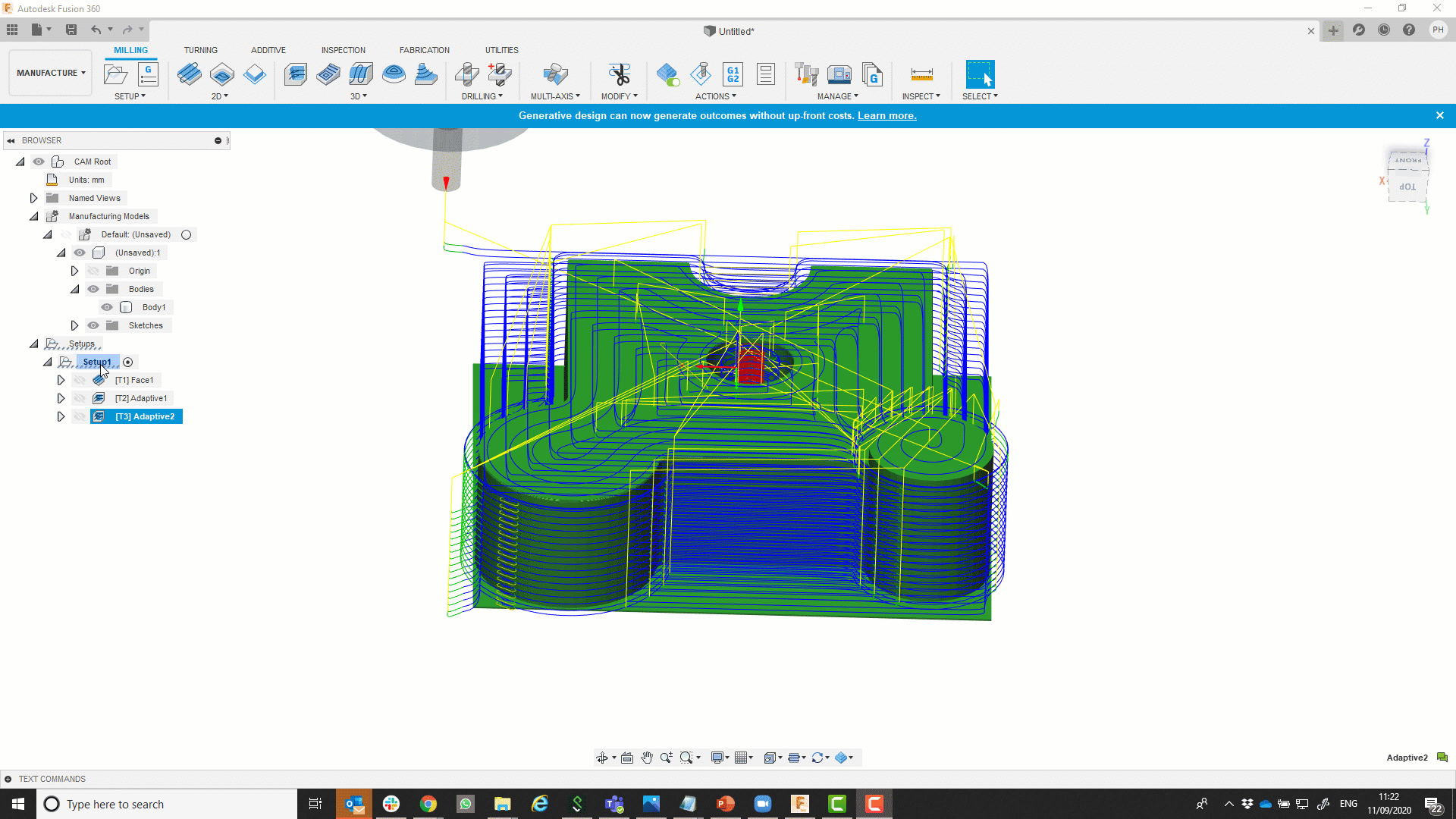Follow the Learn more link
The height and width of the screenshot is (819, 1456).
[886, 115]
